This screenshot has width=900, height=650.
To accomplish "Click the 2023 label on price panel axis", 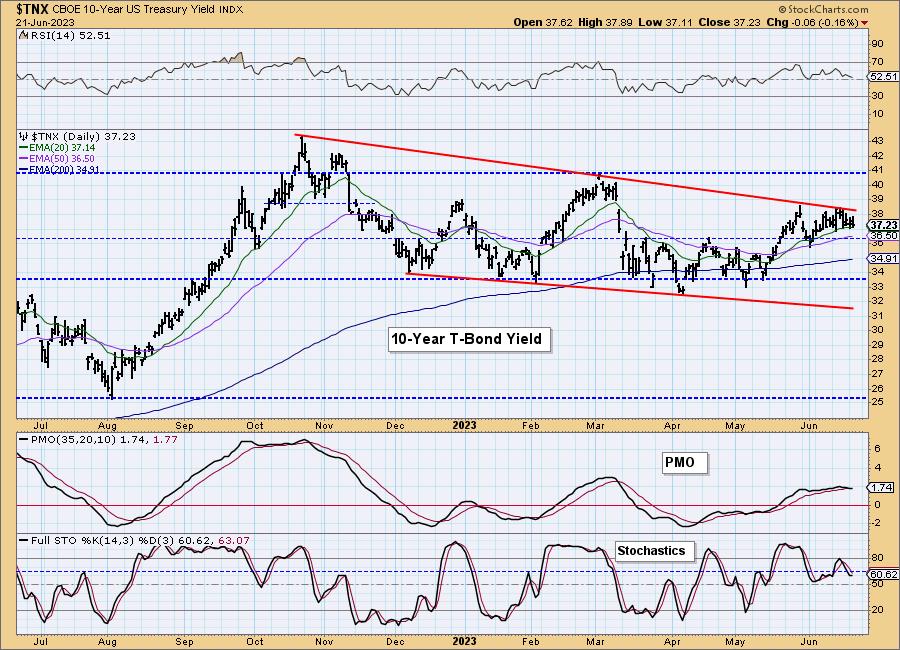I will [464, 425].
